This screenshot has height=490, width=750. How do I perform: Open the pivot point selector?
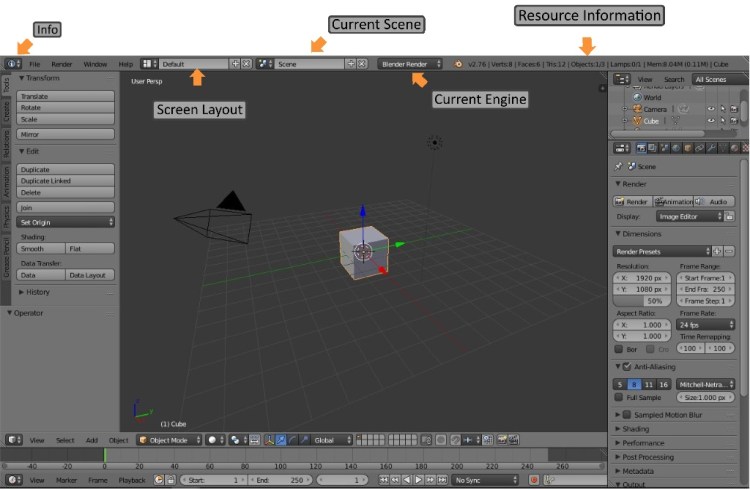tap(238, 440)
